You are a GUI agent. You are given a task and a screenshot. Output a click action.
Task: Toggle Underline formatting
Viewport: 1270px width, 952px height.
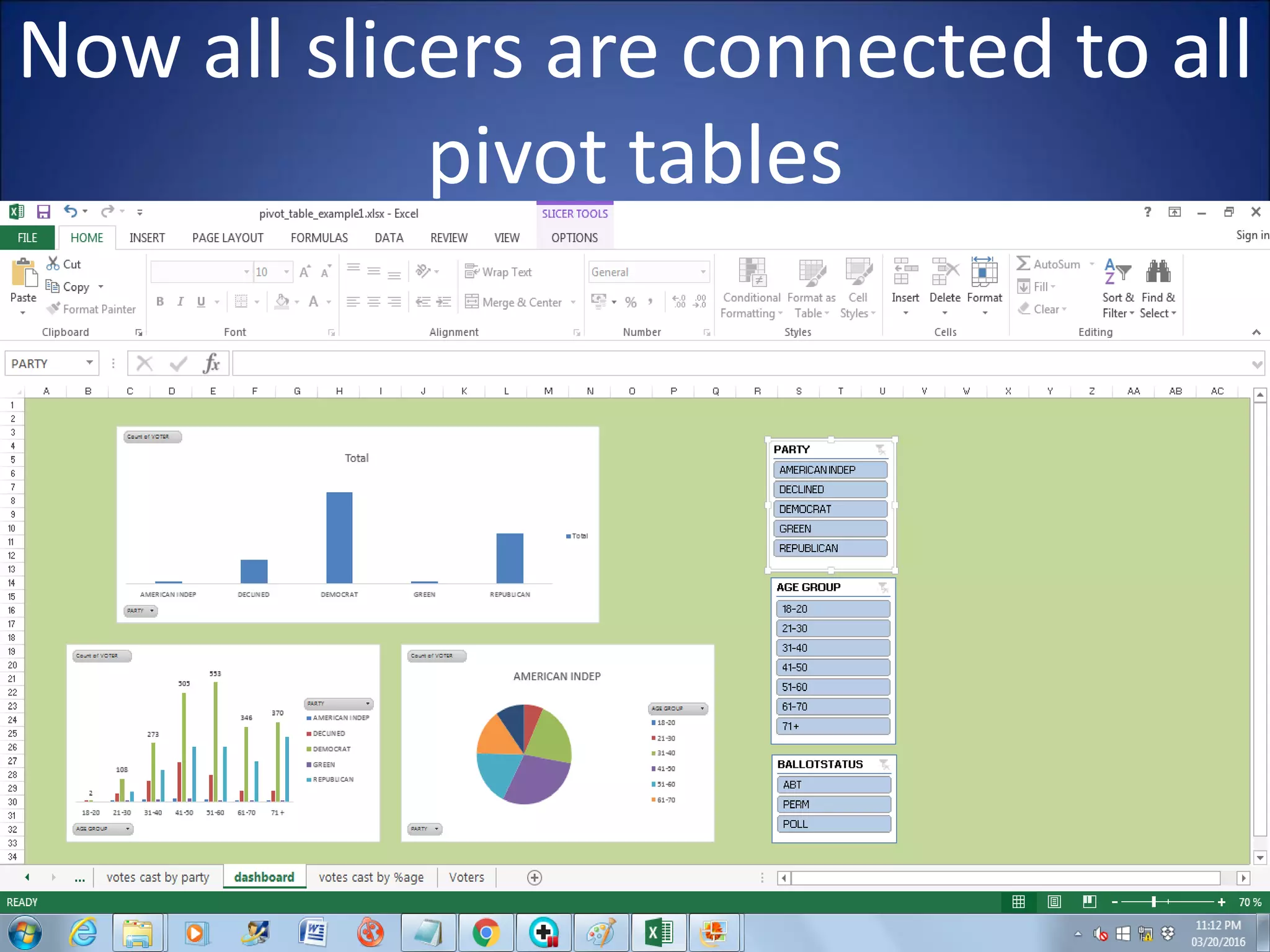point(201,302)
